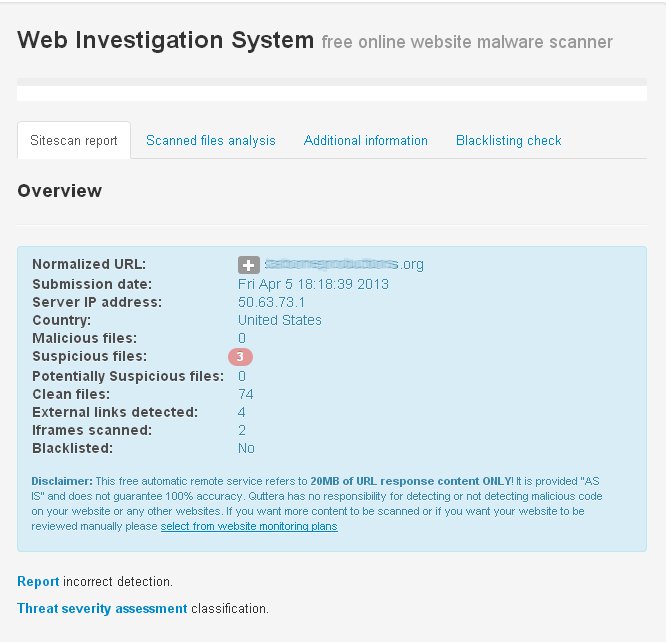
Task: Click the External links detected value 4
Action: point(242,412)
